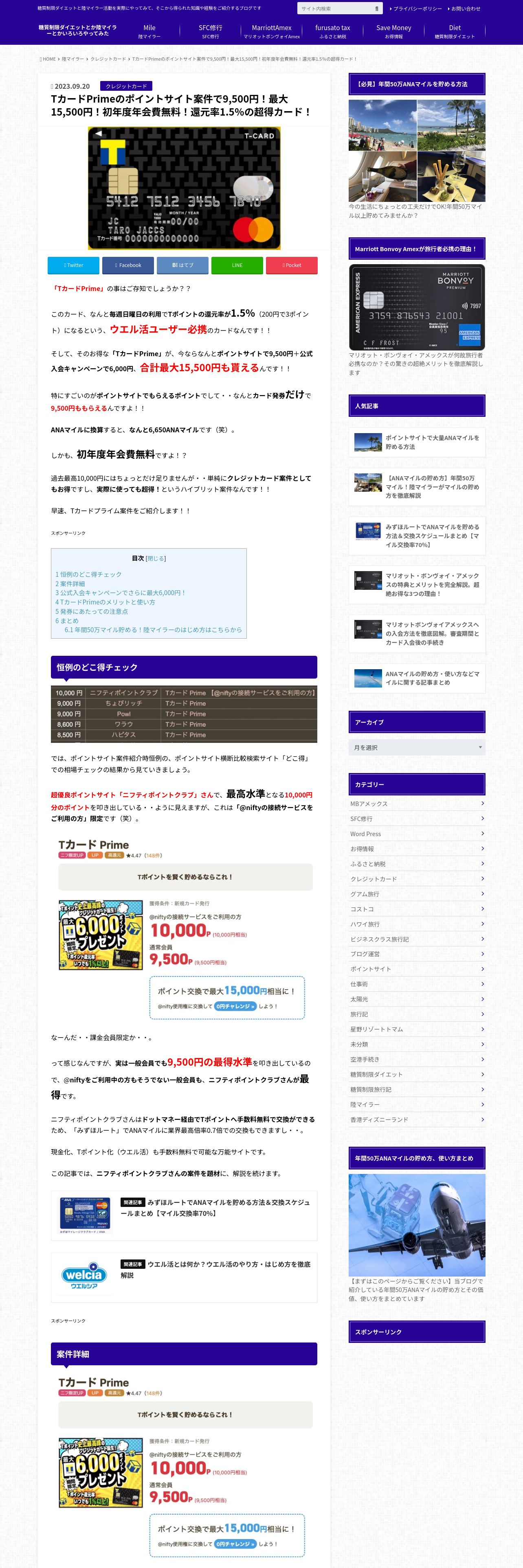Click the airplane image in sidebar
Screen dimensions: 523x1568
[x=417, y=1225]
